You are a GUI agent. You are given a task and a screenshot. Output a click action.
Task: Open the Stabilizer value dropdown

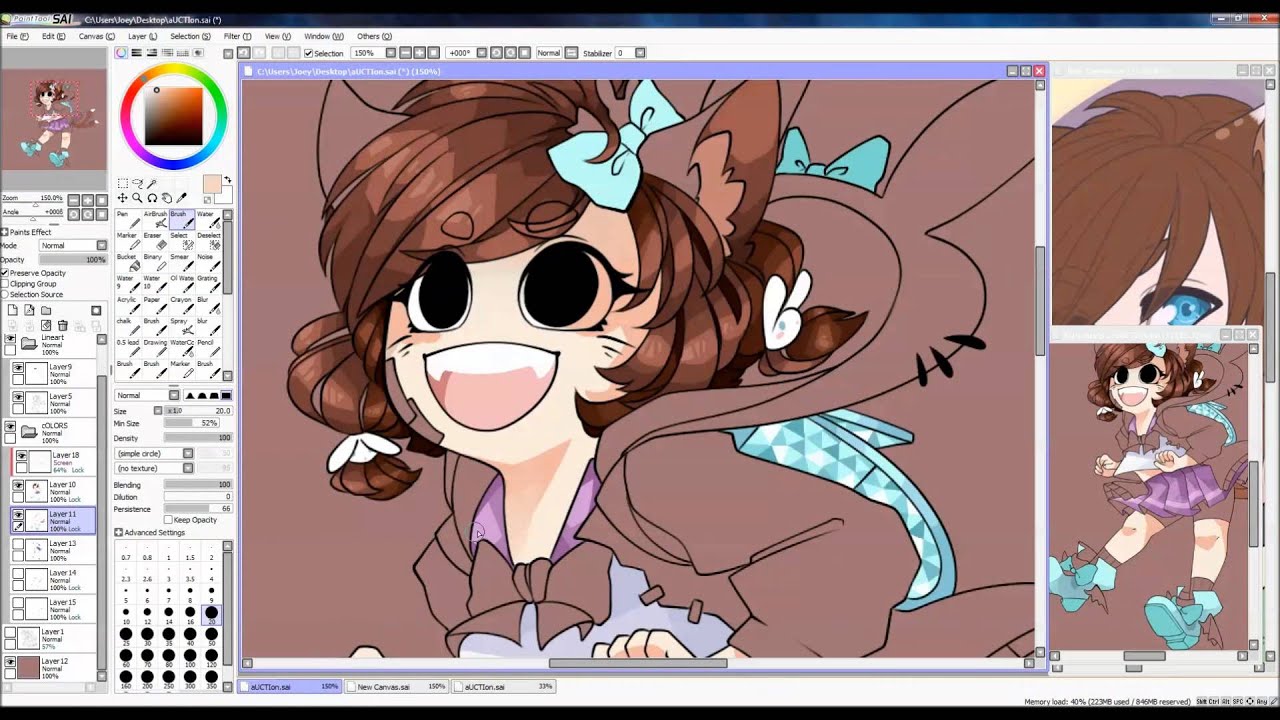point(640,53)
